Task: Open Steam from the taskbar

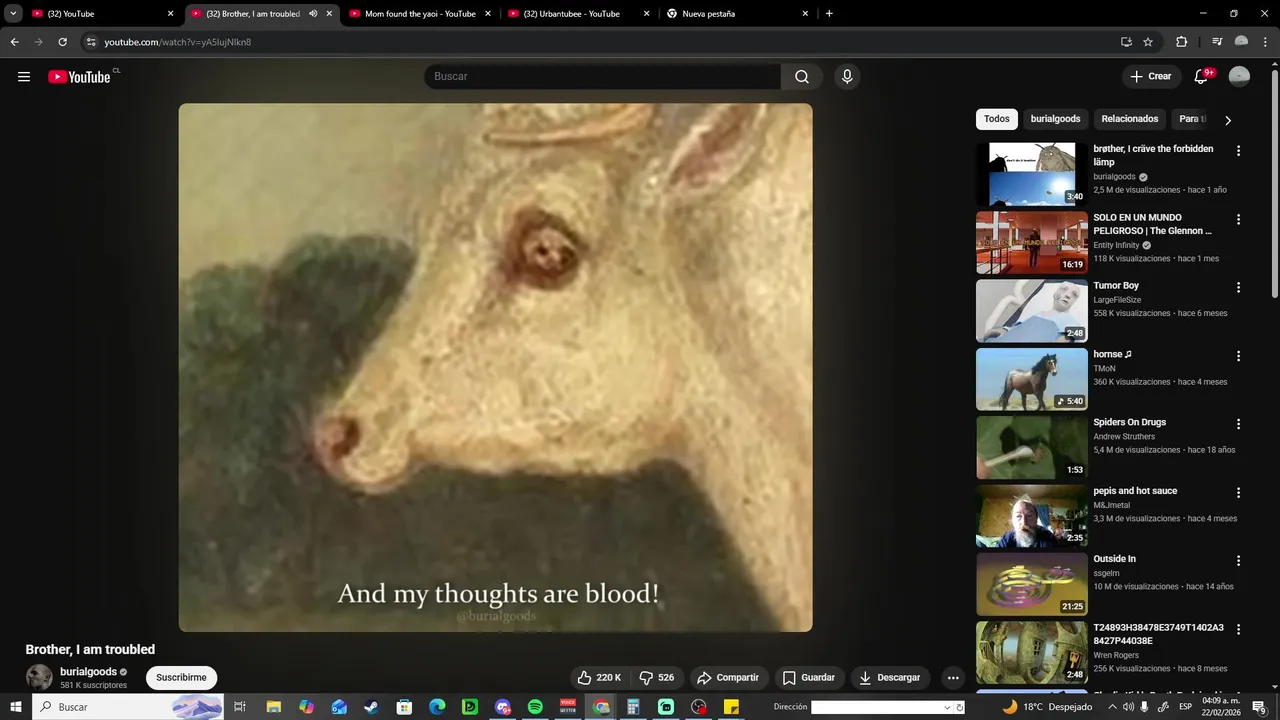Action: 371,707
